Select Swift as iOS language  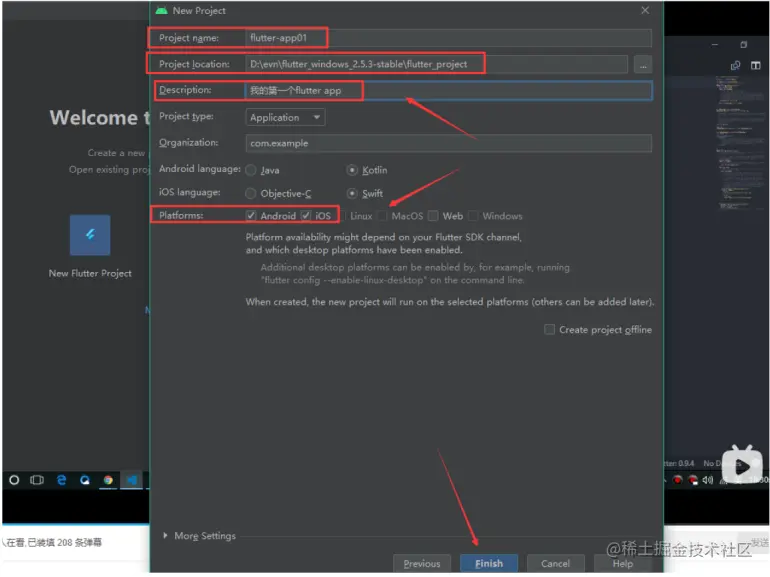(352, 193)
